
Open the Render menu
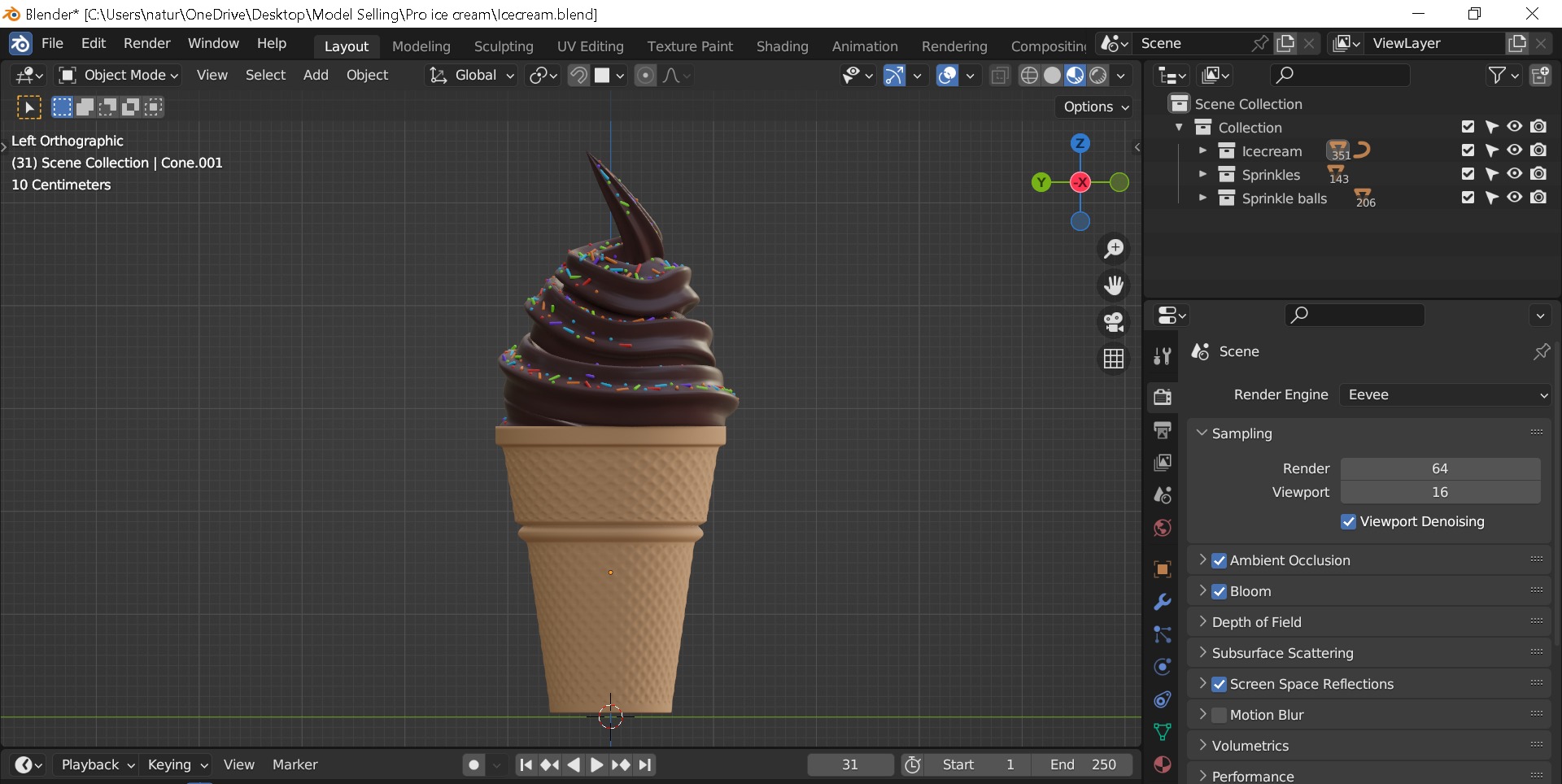point(147,43)
